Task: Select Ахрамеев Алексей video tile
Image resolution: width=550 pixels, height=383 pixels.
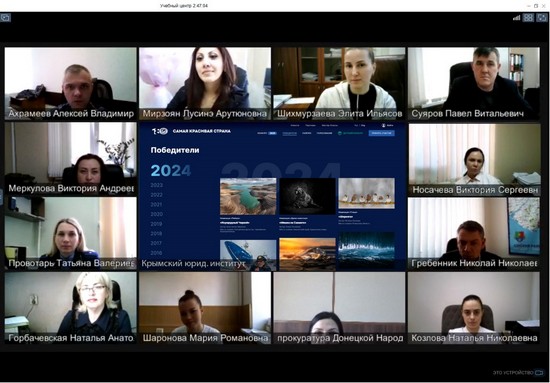Action: 71,83
